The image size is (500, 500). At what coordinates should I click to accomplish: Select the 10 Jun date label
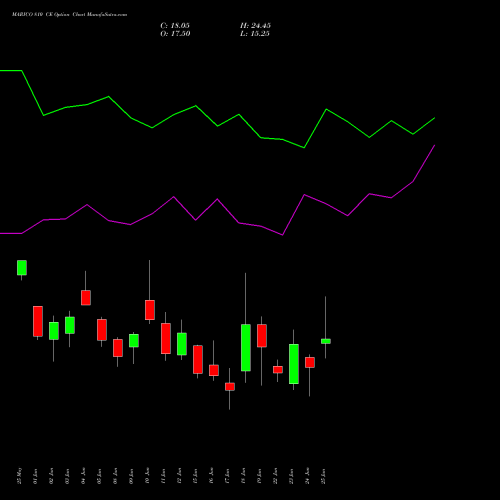click(148, 476)
